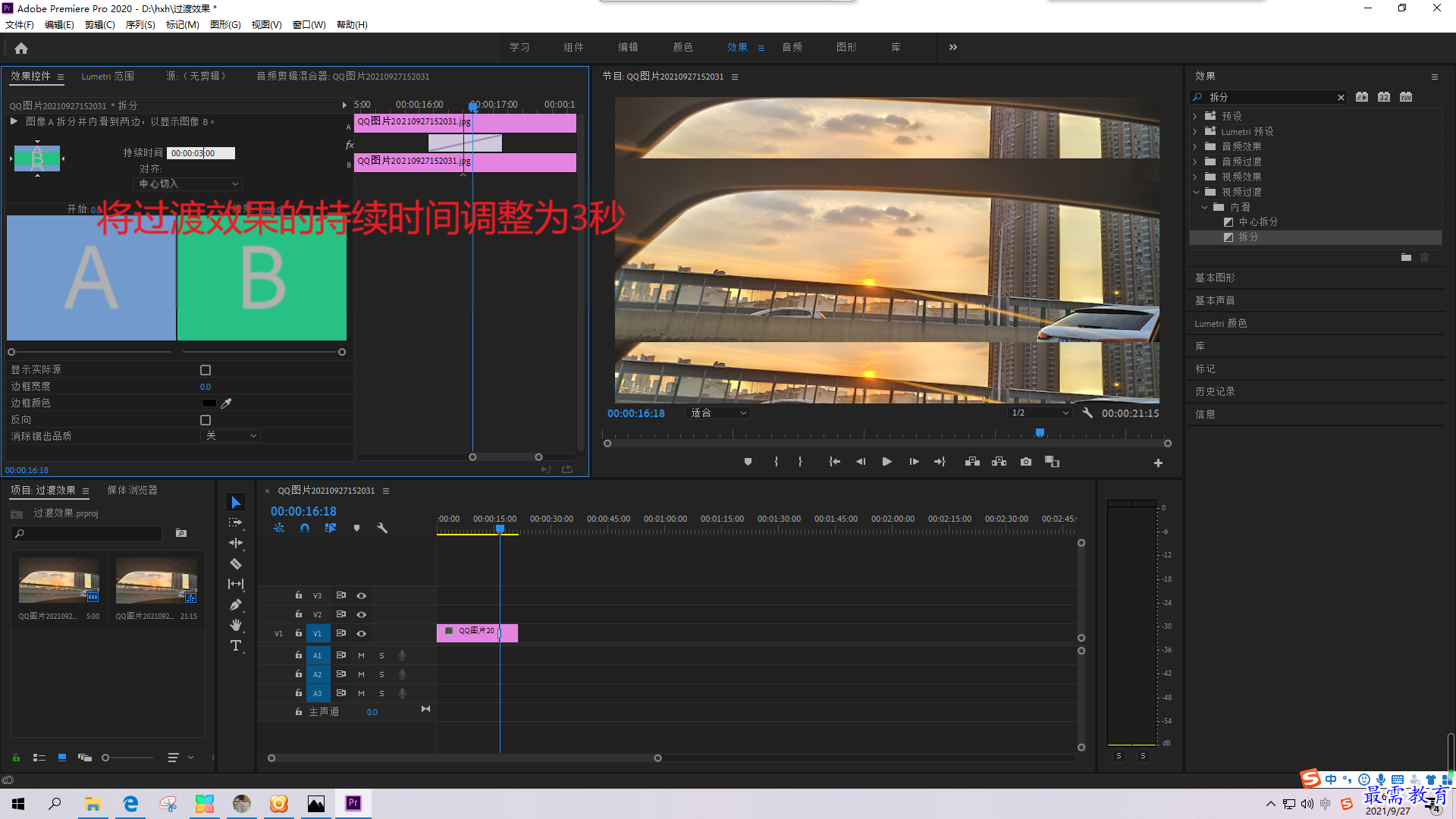Click the program monitor Play button

click(x=887, y=462)
